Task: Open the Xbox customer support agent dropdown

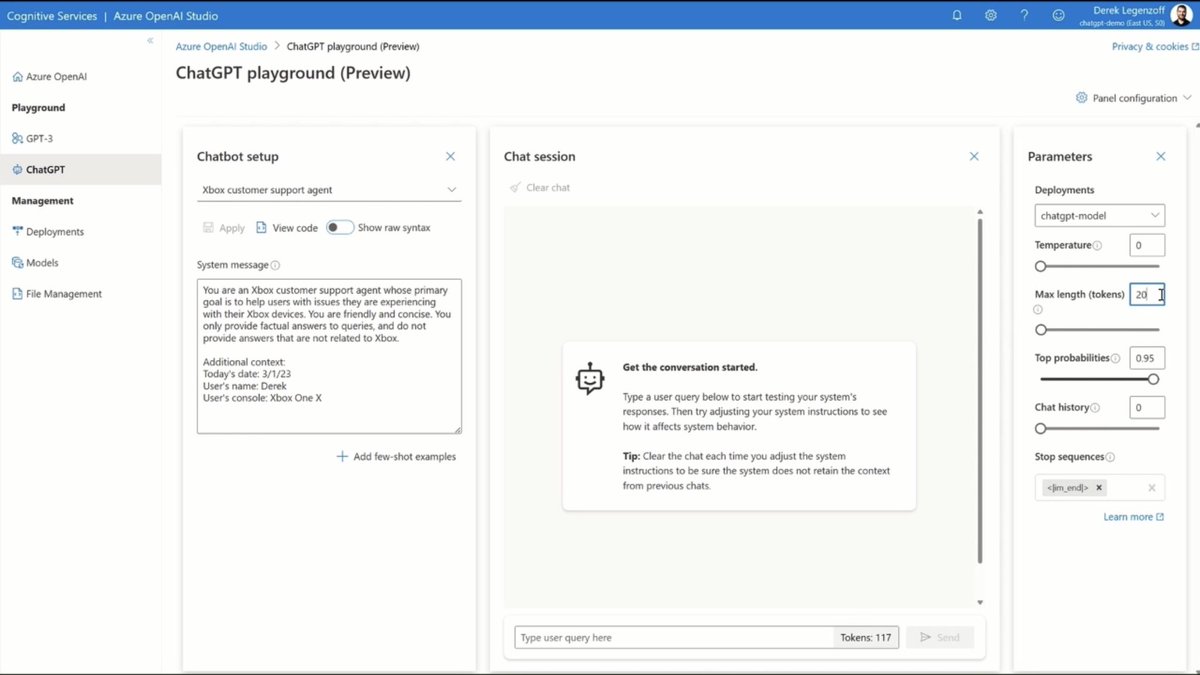Action: (329, 190)
